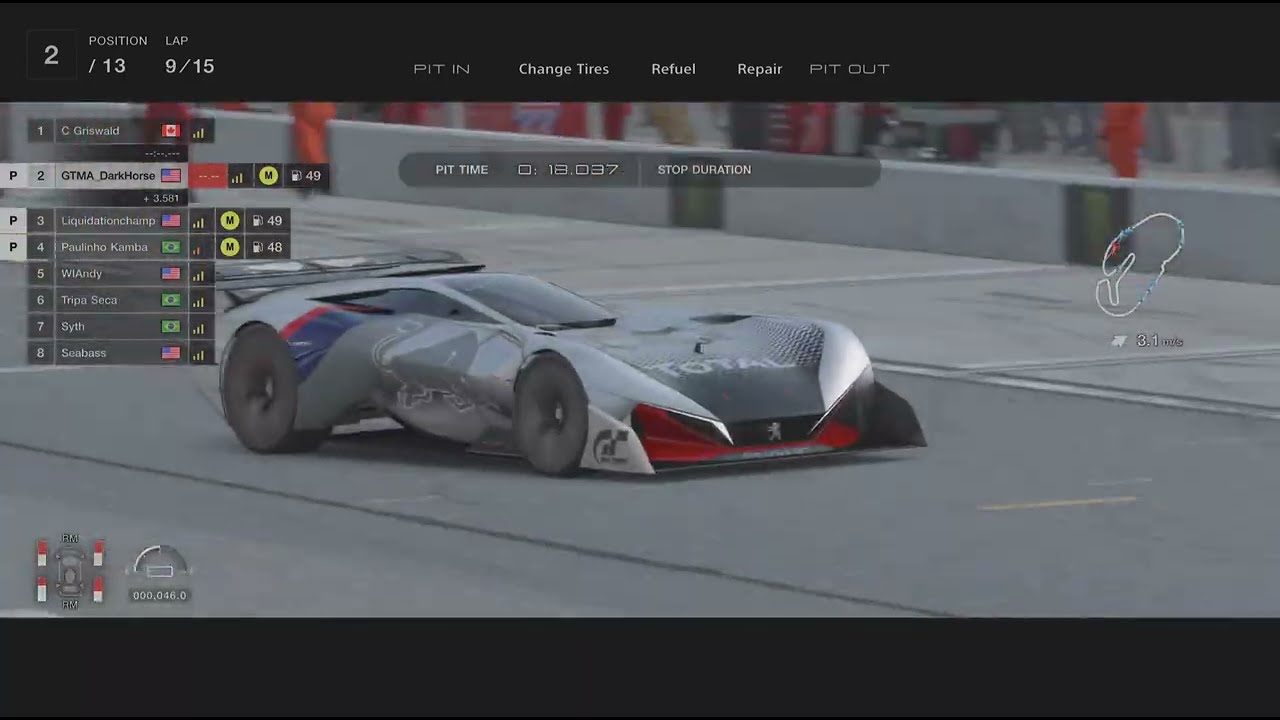
Task: Click the Brazil flag beside Paulinho Kamba
Action: (x=171, y=247)
